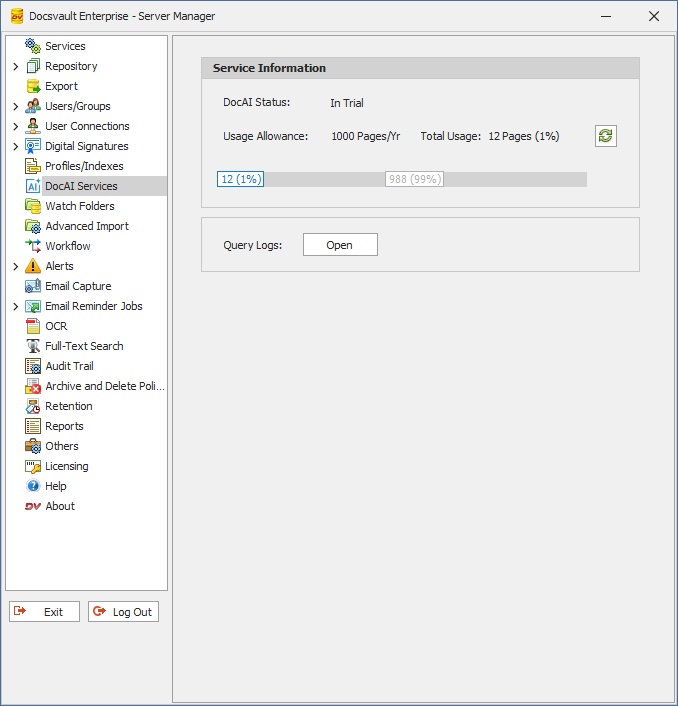Click the Digital Signatures certificate icon
This screenshot has height=706, width=678.
pos(32,146)
